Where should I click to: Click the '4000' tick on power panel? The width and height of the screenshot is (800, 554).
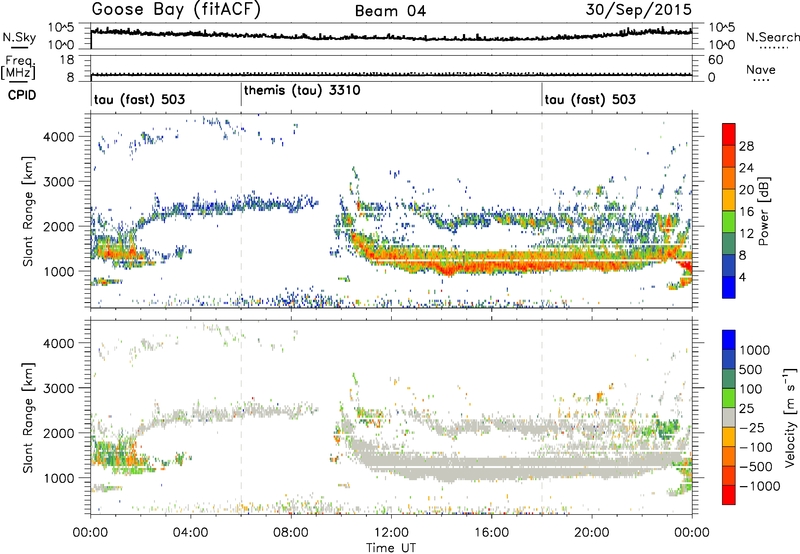coord(59,137)
